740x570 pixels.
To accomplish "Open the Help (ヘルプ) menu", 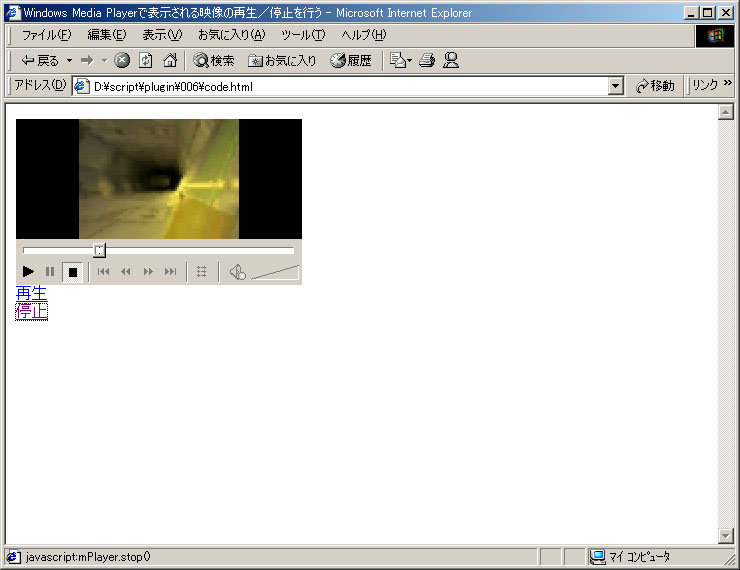I will pyautogui.click(x=363, y=35).
